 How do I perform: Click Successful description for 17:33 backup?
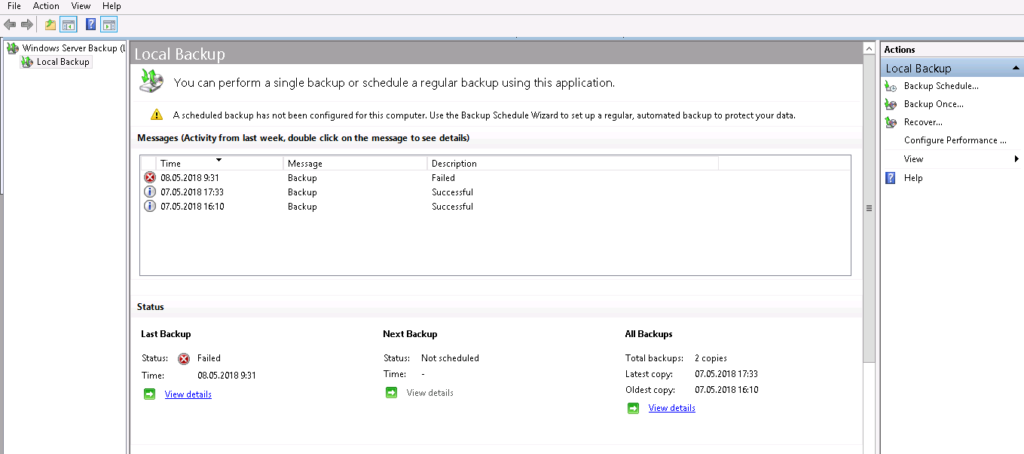452,192
